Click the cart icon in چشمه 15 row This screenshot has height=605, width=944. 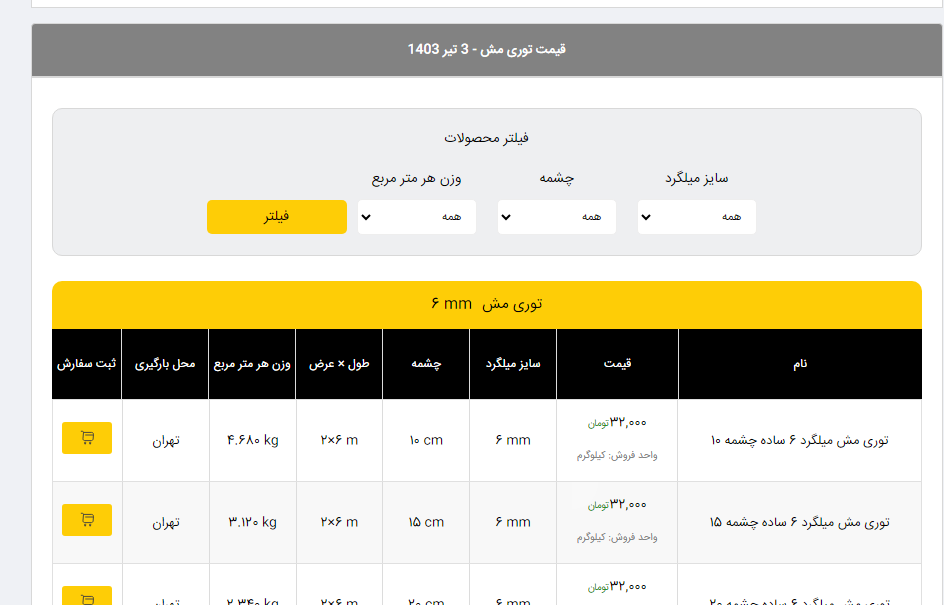(x=87, y=520)
